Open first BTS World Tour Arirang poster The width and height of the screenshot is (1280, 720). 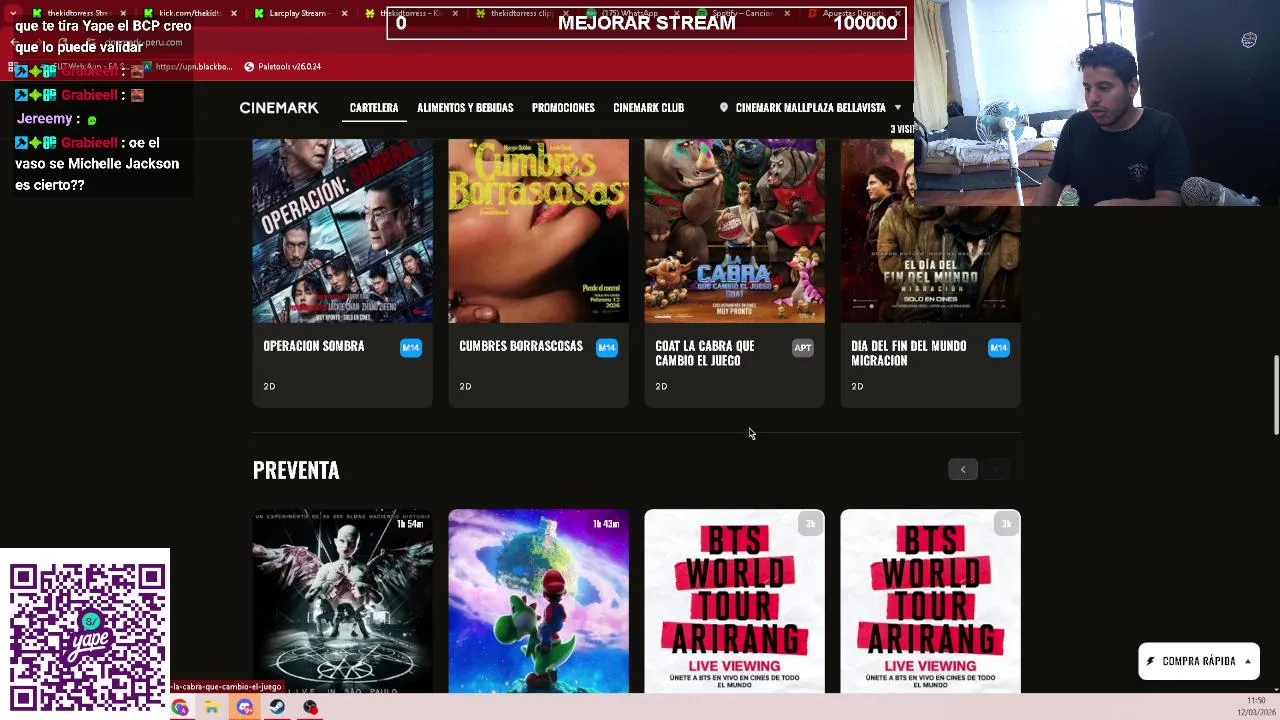735,601
